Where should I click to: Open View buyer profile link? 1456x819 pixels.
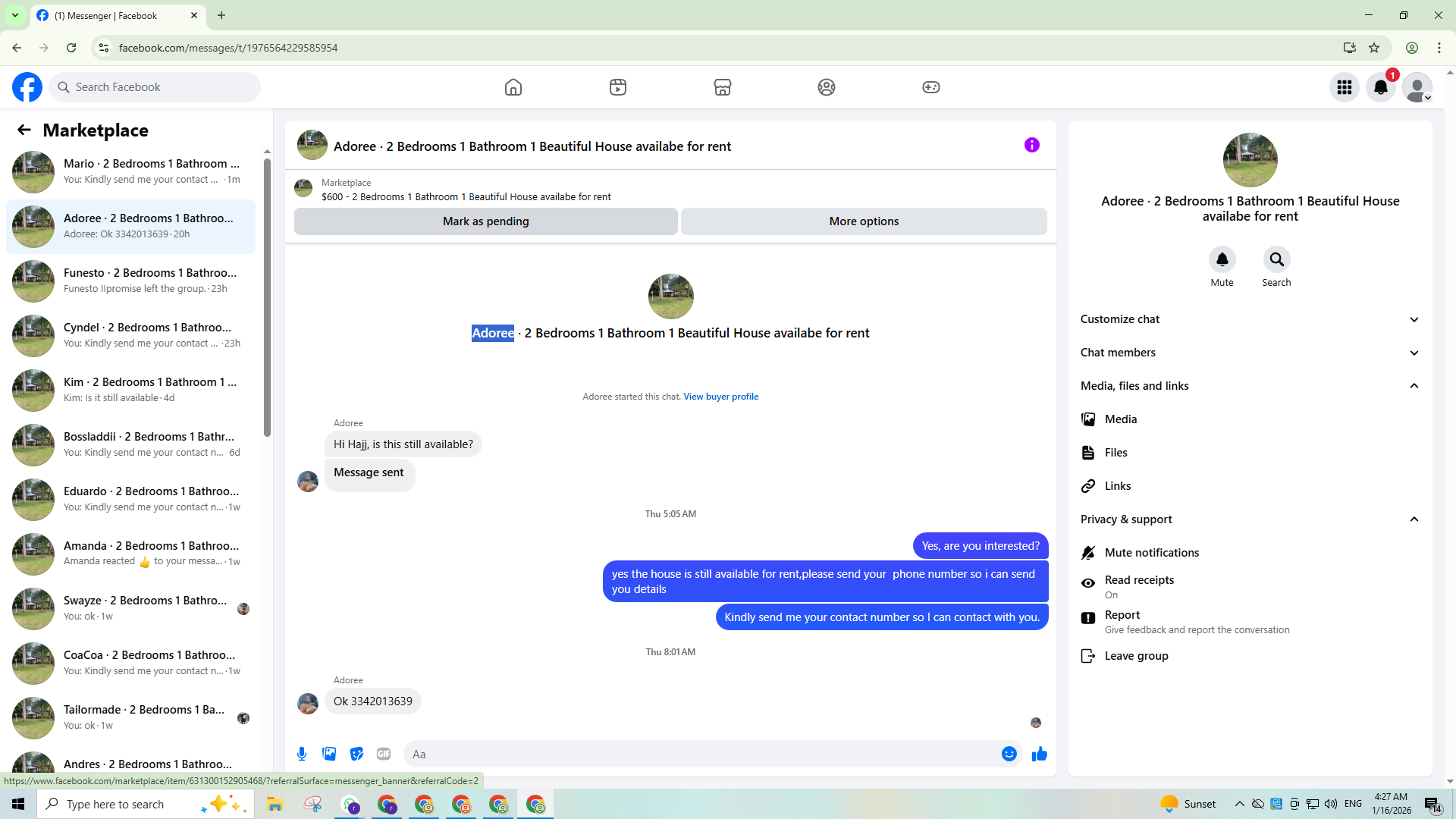coord(720,397)
